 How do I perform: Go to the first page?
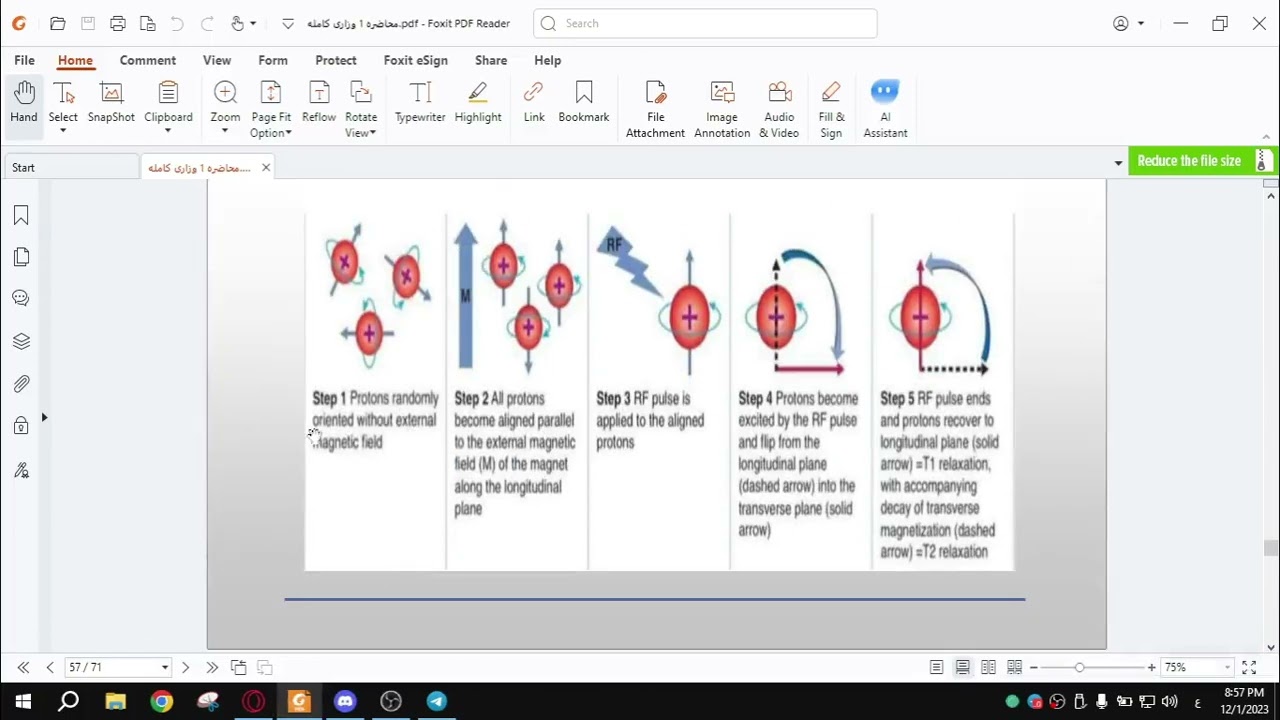coord(23,667)
